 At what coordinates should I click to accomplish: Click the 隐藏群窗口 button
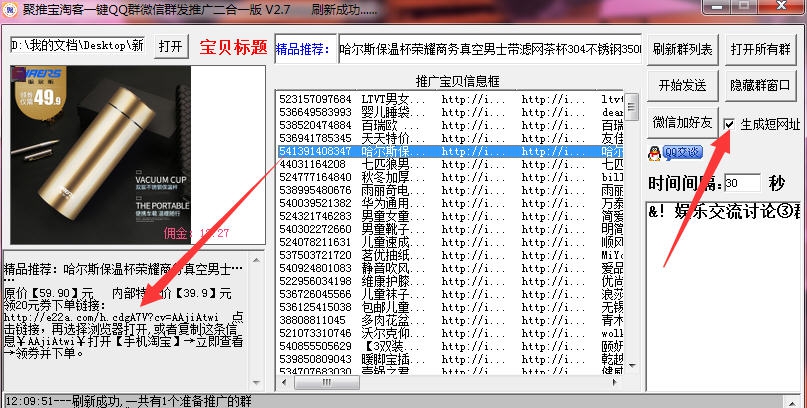[x=761, y=85]
